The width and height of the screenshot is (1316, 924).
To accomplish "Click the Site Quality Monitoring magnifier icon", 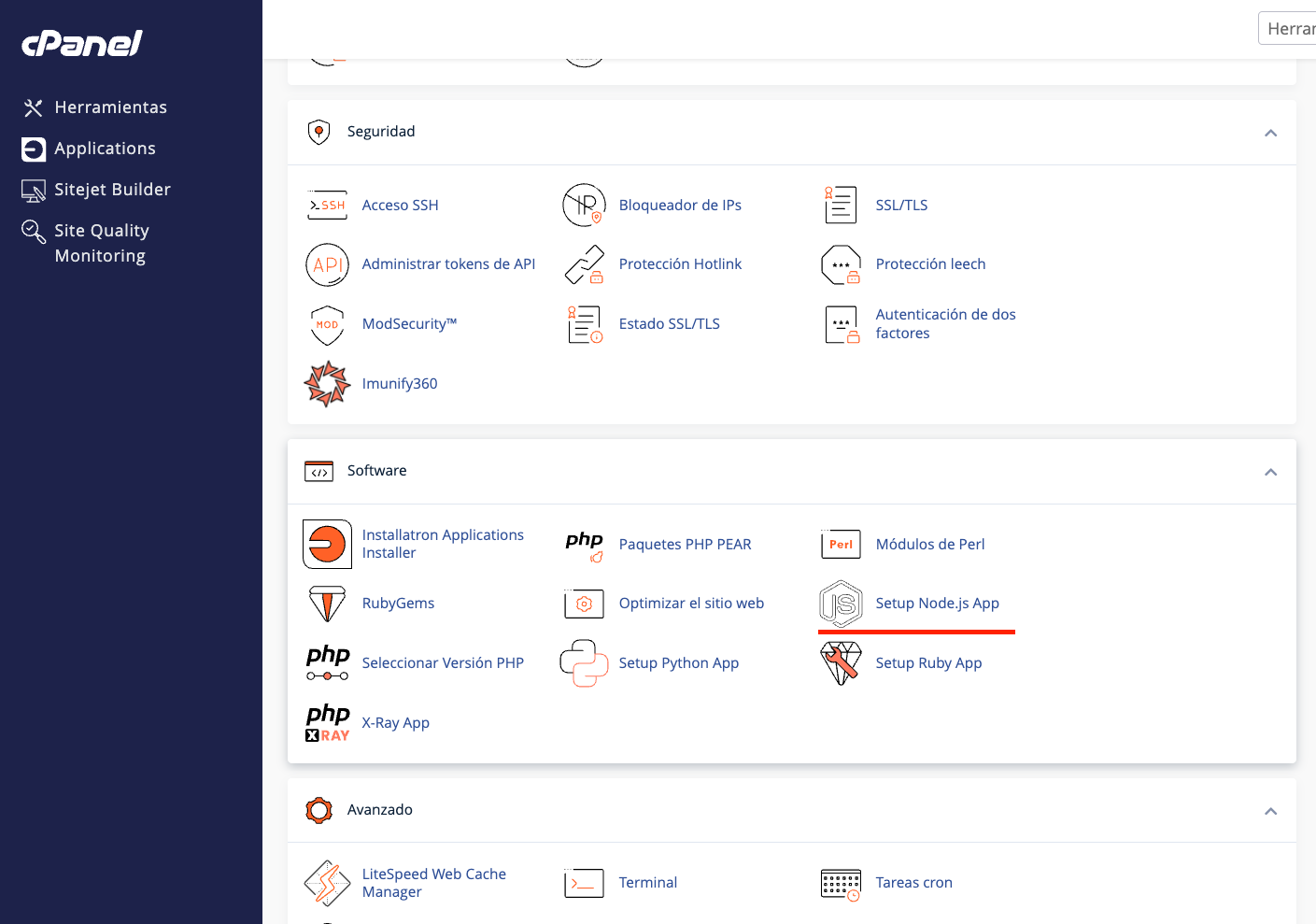I will point(34,232).
